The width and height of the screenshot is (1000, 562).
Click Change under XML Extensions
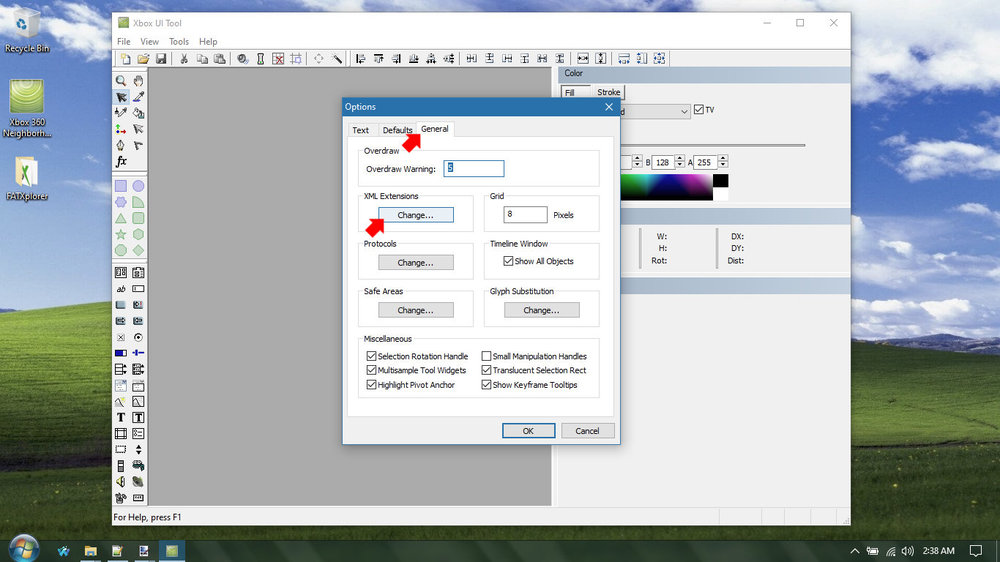416,215
